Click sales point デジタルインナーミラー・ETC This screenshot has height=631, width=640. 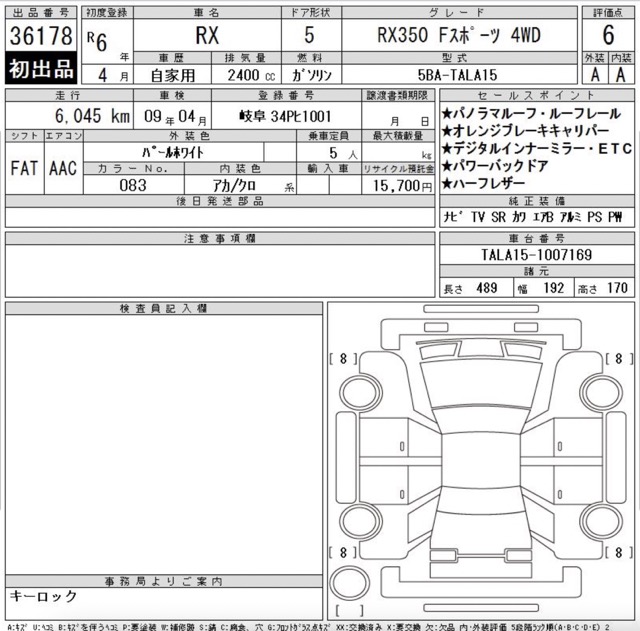click(537, 148)
